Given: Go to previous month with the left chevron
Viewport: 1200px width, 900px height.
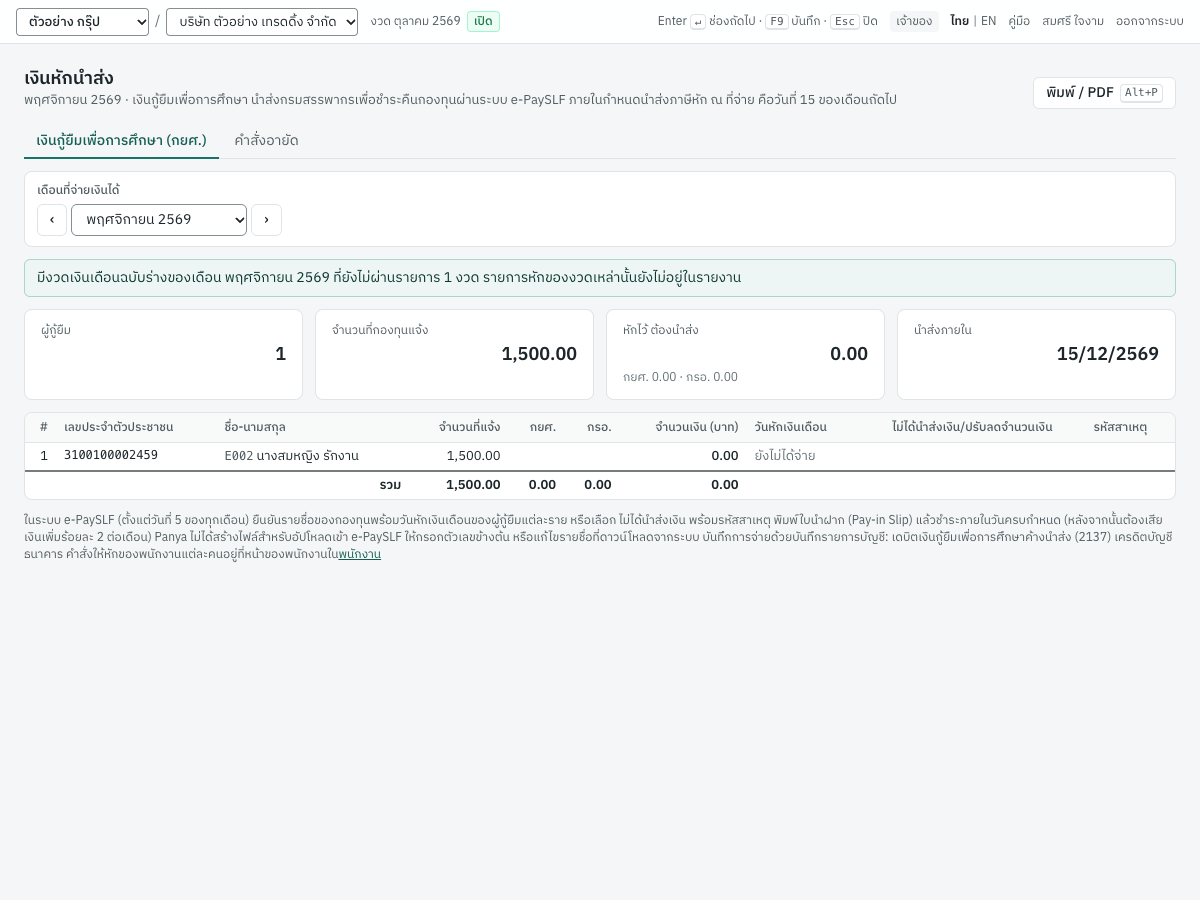Looking at the screenshot, I should click(52, 220).
